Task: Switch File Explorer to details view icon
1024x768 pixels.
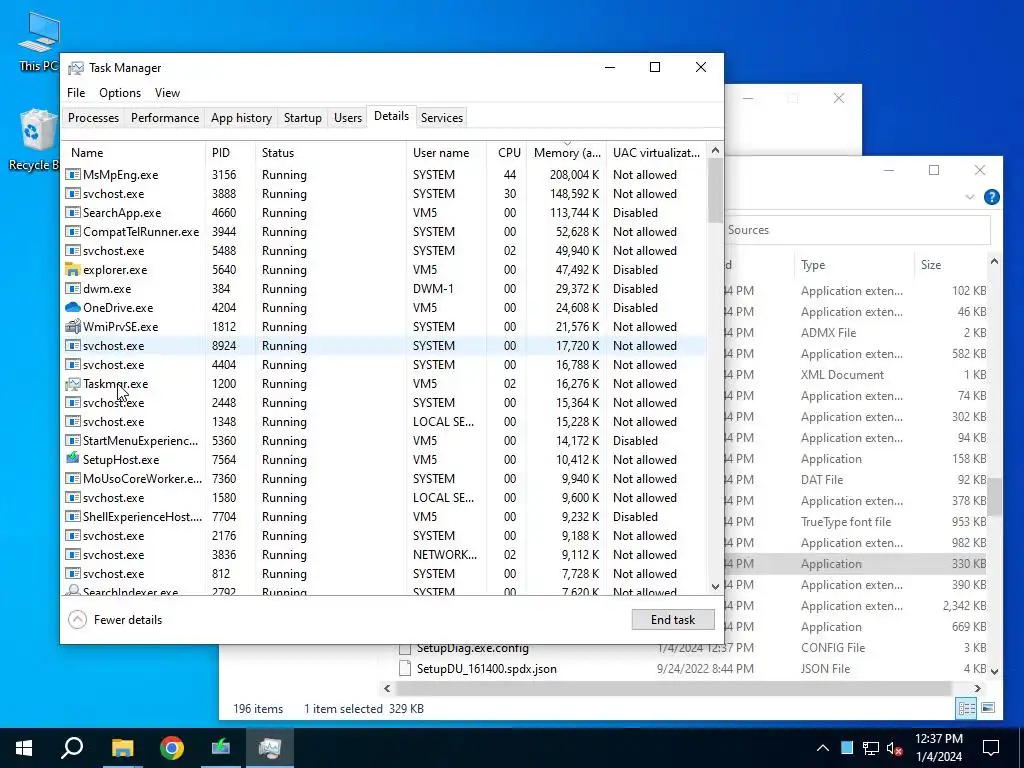Action: [967, 708]
